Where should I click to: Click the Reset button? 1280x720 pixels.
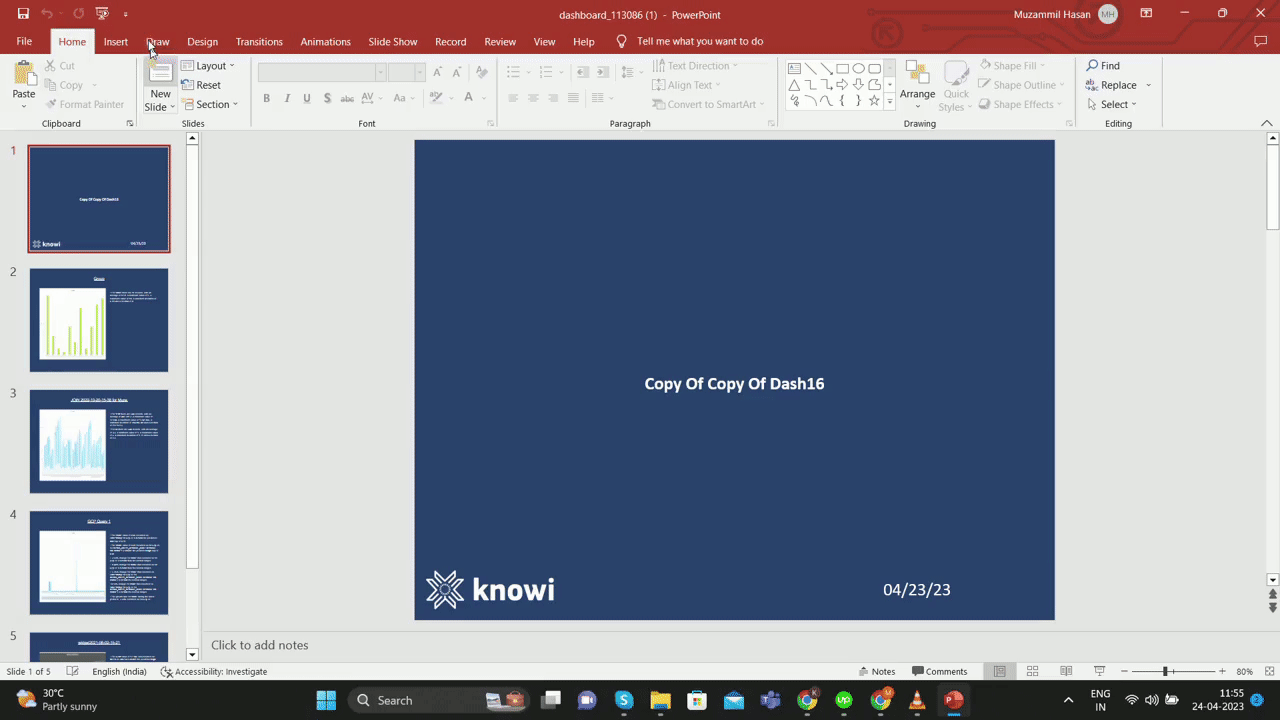tap(208, 85)
